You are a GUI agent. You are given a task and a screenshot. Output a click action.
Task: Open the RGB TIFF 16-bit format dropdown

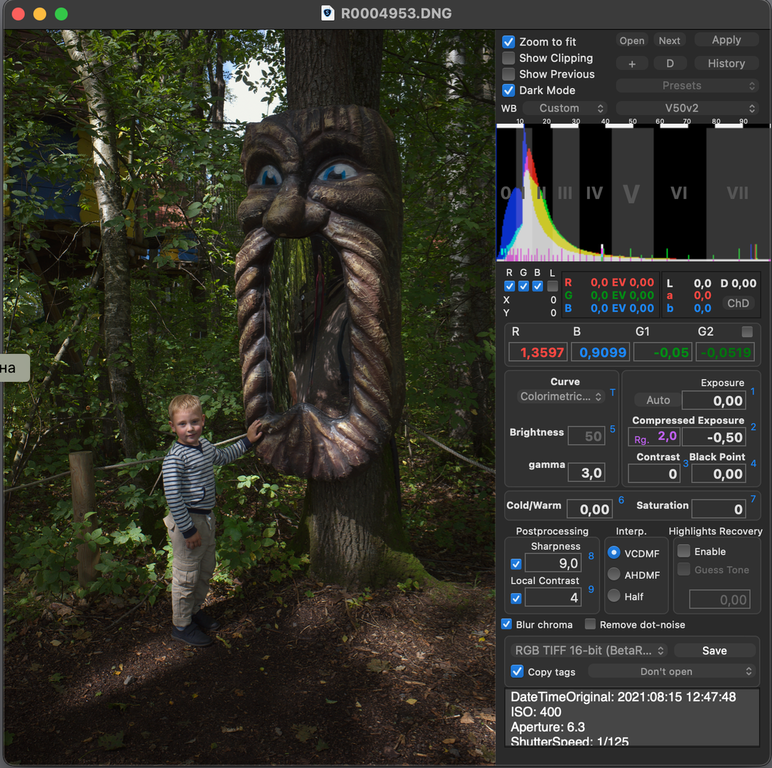pyautogui.click(x=588, y=650)
